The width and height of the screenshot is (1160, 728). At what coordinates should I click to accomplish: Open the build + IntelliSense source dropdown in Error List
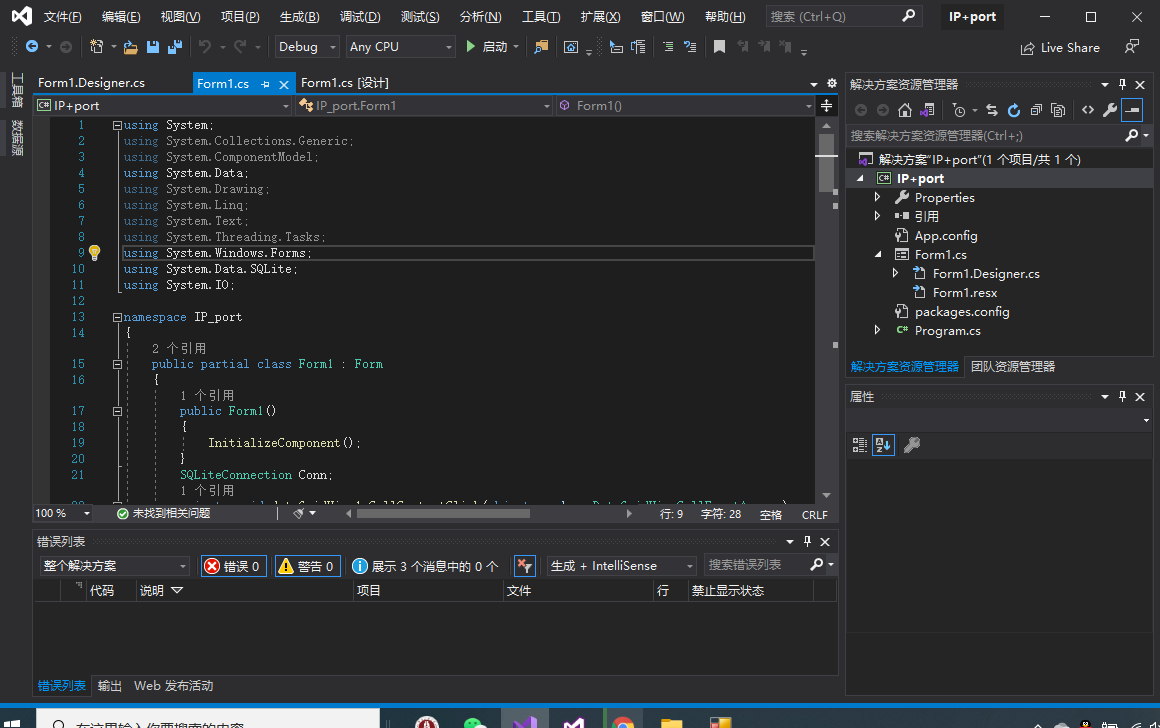point(621,566)
